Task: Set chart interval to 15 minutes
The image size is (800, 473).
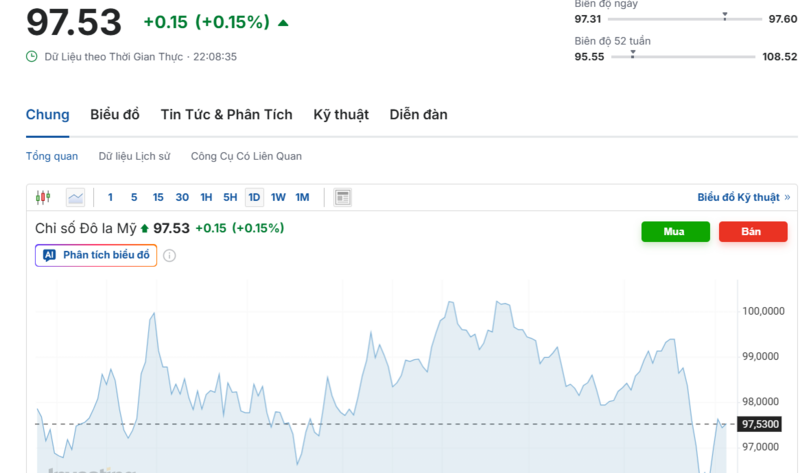Action: (158, 197)
